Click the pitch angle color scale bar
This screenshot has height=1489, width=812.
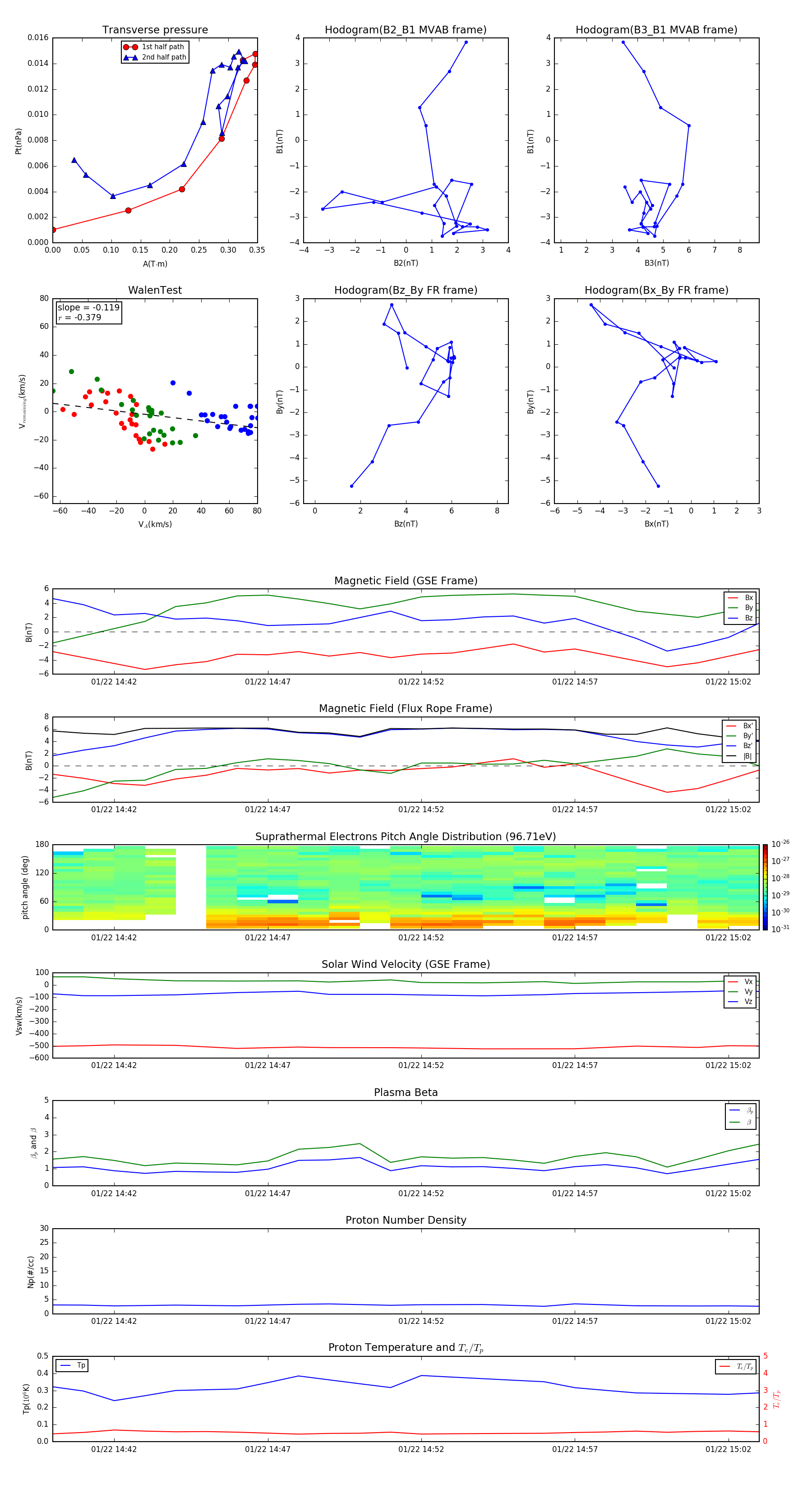[765, 887]
